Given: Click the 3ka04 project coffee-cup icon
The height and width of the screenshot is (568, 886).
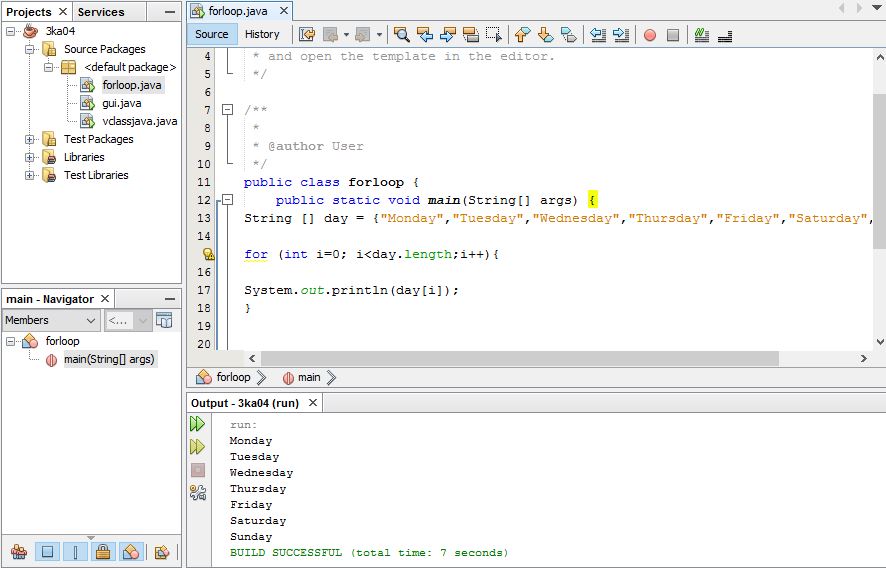Looking at the screenshot, I should (x=31, y=31).
